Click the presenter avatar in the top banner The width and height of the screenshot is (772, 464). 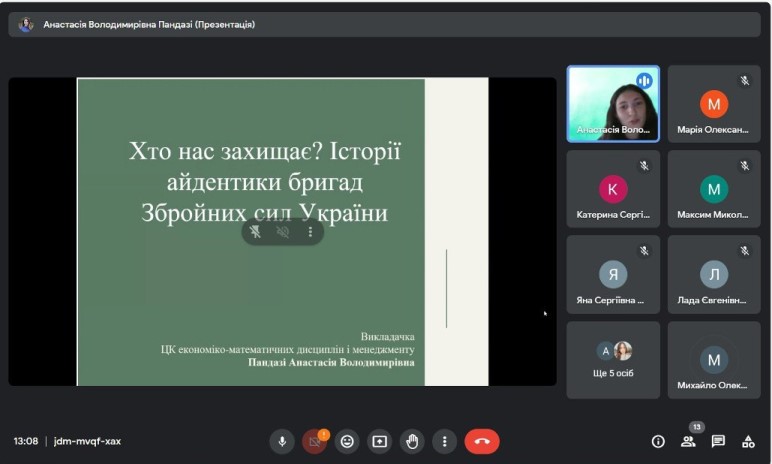point(26,24)
